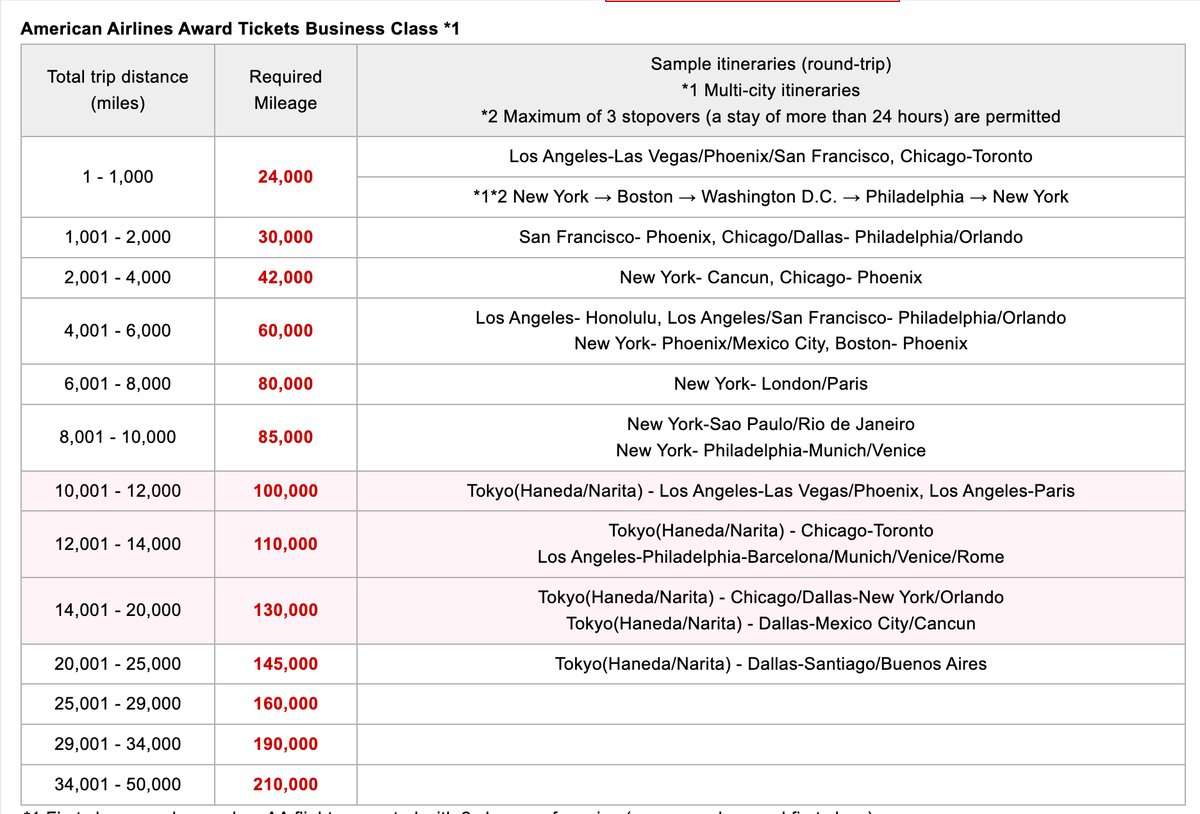
Task: Select the Total trip distance column header
Action: click(x=117, y=90)
